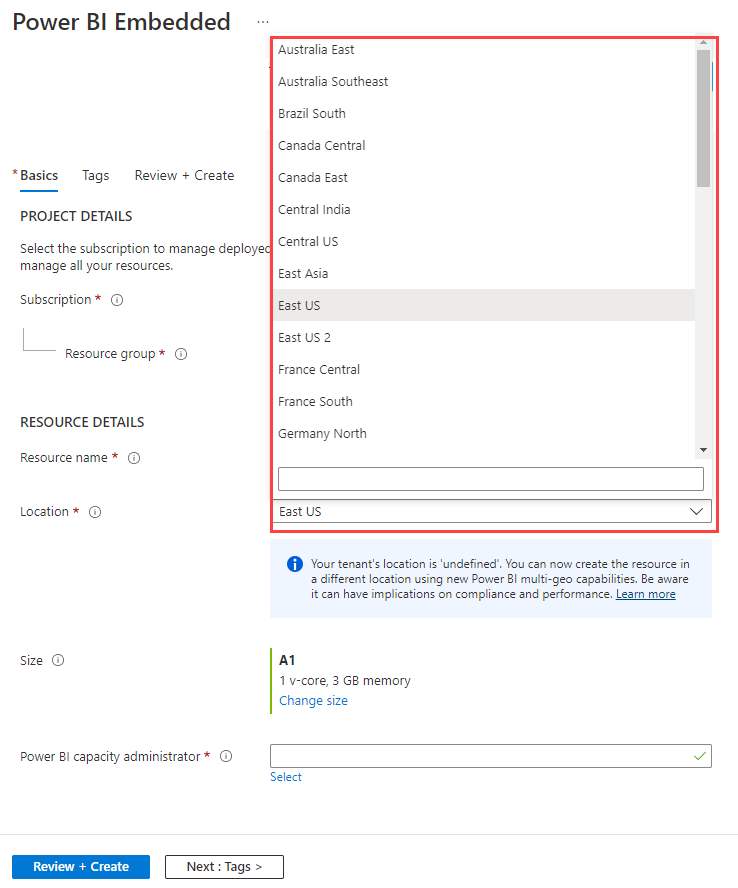Open the ellipsis menu beside the title
The height and width of the screenshot is (888, 738).
pos(263,21)
